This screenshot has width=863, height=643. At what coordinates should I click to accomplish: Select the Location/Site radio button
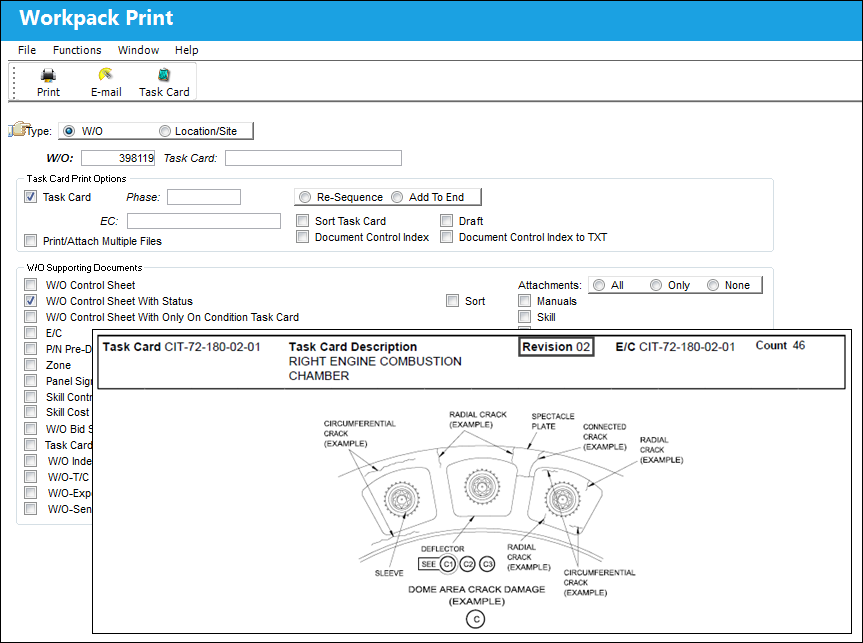coord(165,131)
